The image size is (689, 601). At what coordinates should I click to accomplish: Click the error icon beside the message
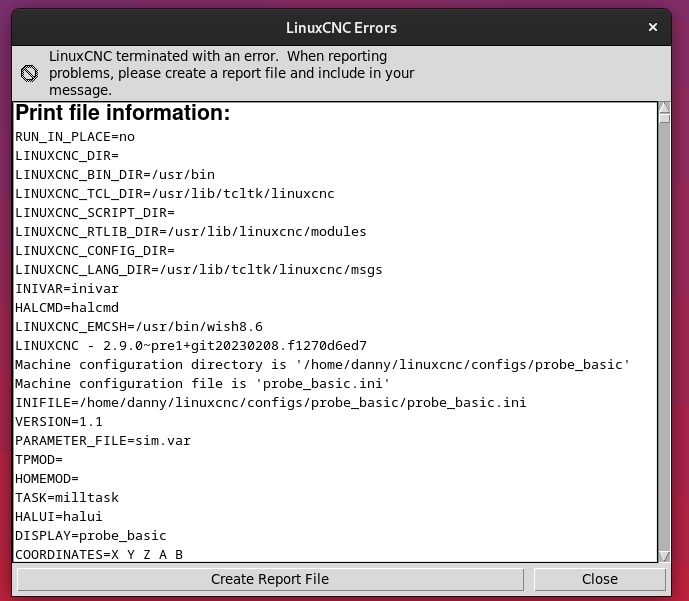click(x=29, y=73)
